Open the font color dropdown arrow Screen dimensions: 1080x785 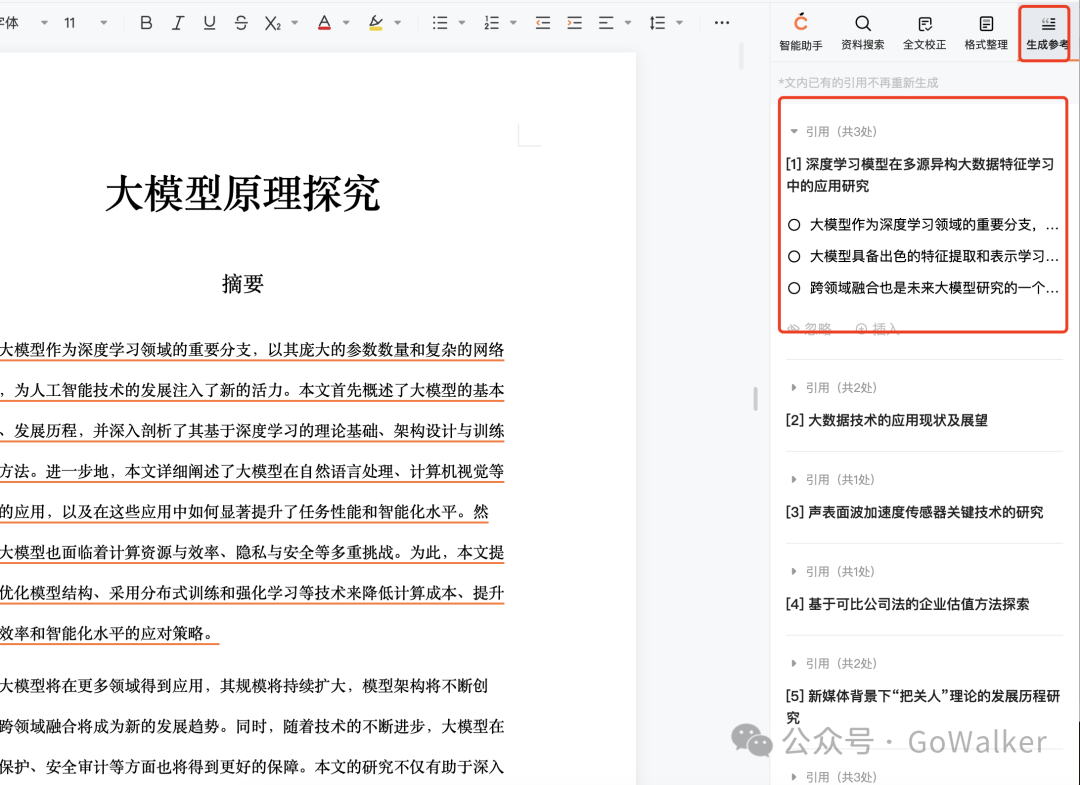346,23
